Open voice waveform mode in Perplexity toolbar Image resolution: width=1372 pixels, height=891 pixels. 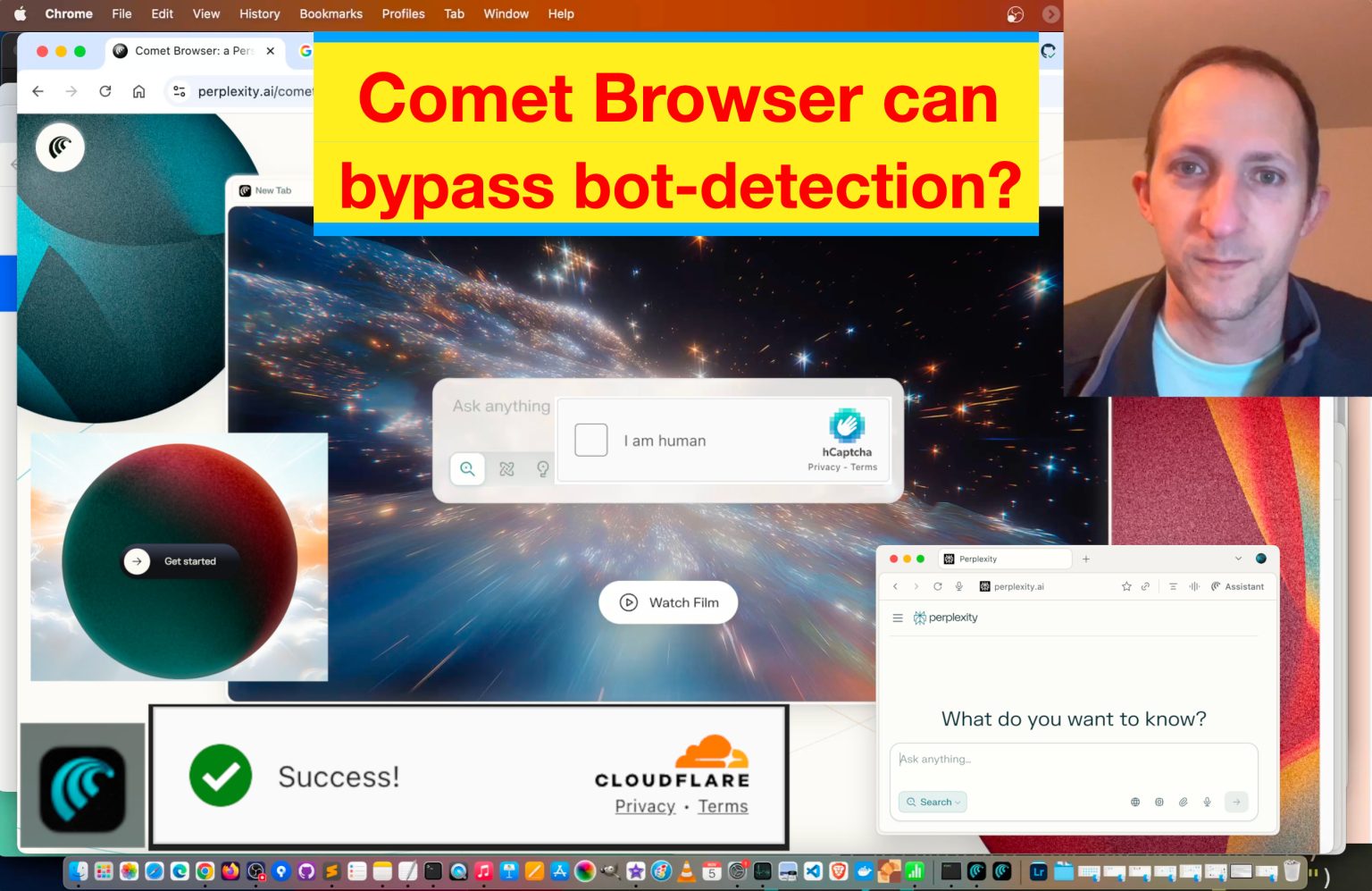[1194, 586]
